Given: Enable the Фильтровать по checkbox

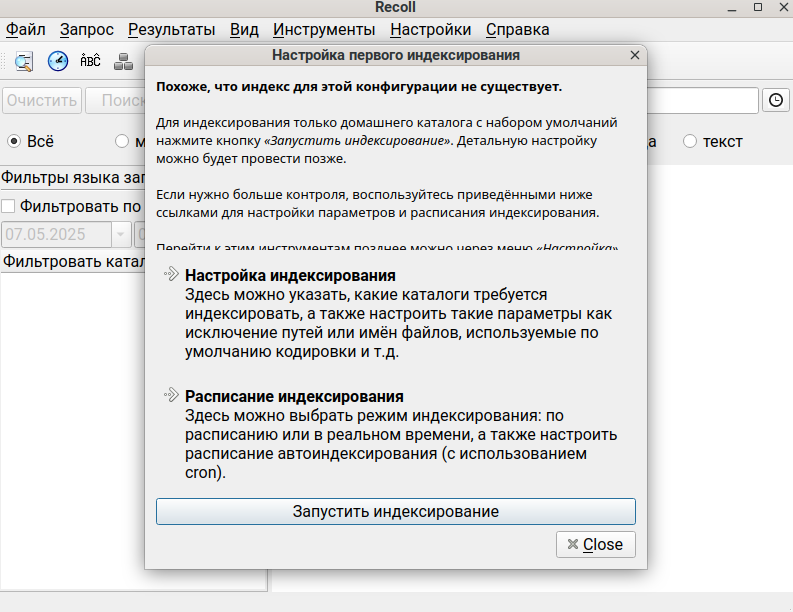Looking at the screenshot, I should tap(9, 206).
